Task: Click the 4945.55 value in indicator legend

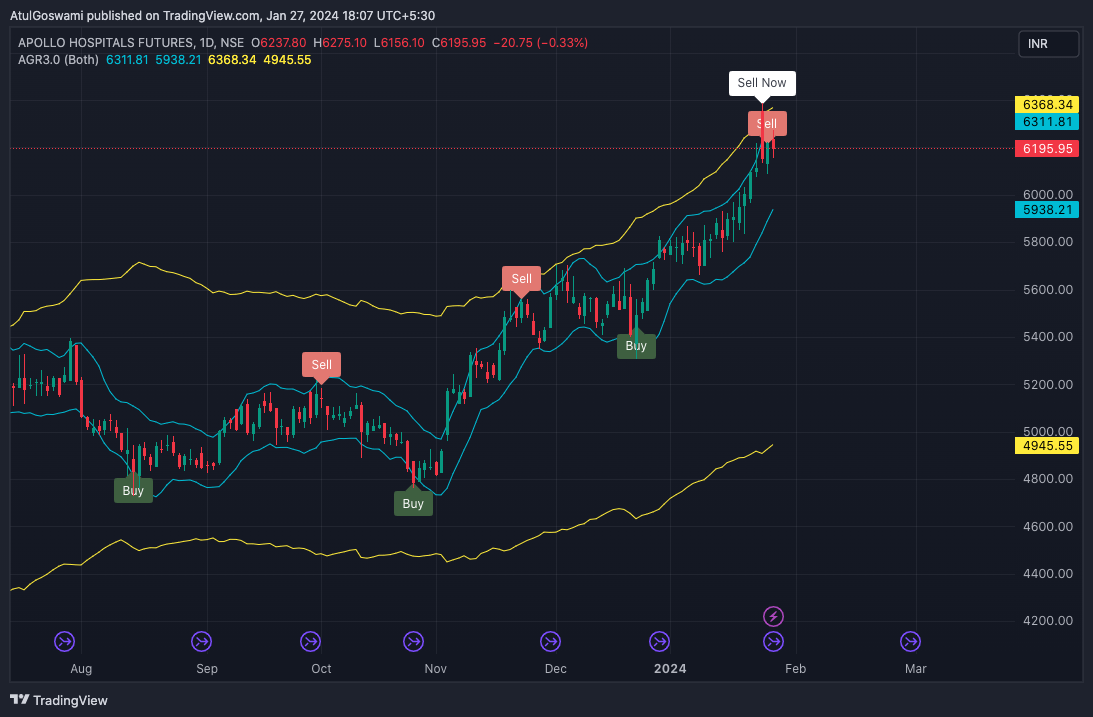Action: click(287, 60)
